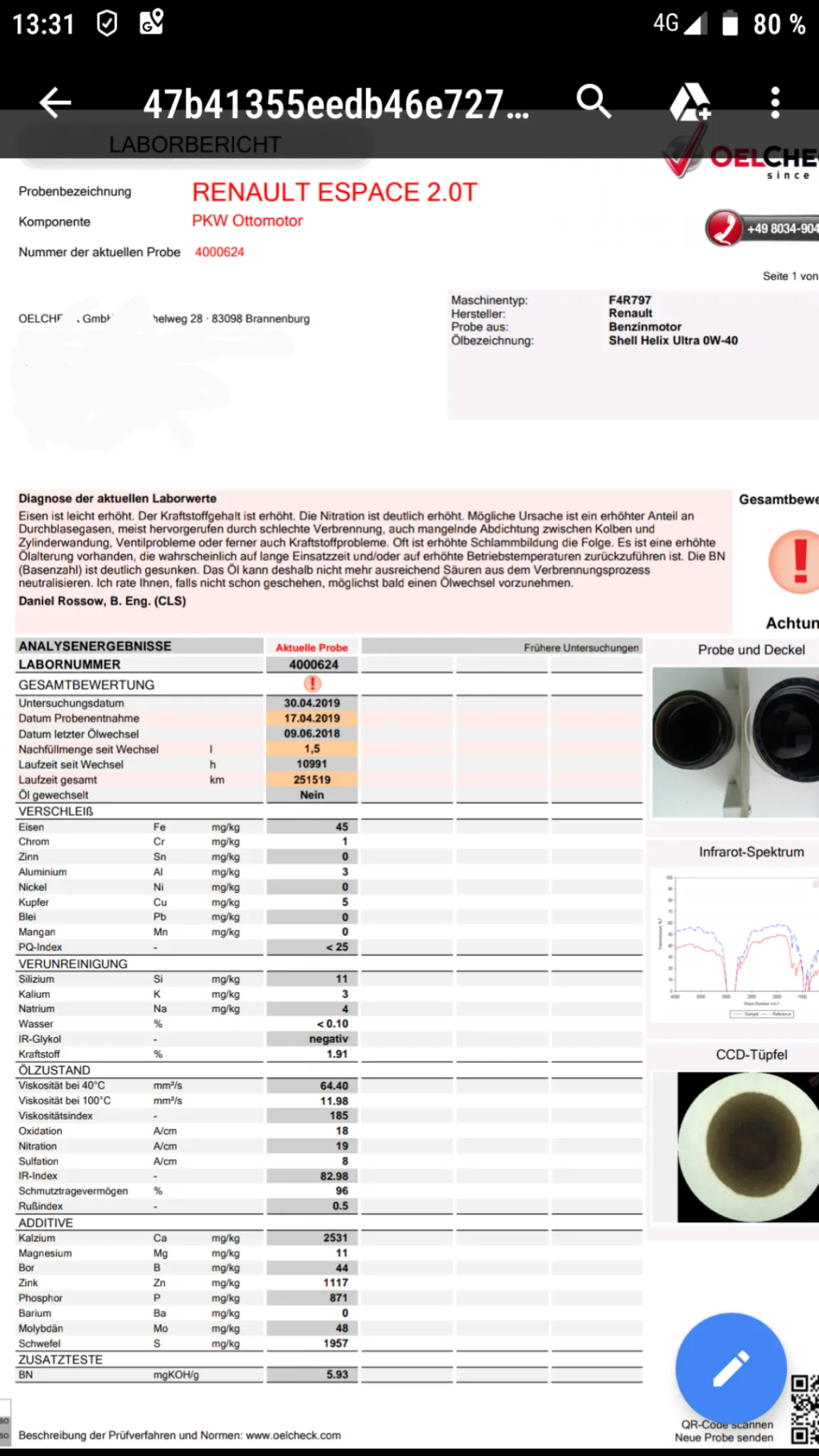
Task: Select the Viskosität bei 40°C value 64.40
Action: click(334, 1086)
